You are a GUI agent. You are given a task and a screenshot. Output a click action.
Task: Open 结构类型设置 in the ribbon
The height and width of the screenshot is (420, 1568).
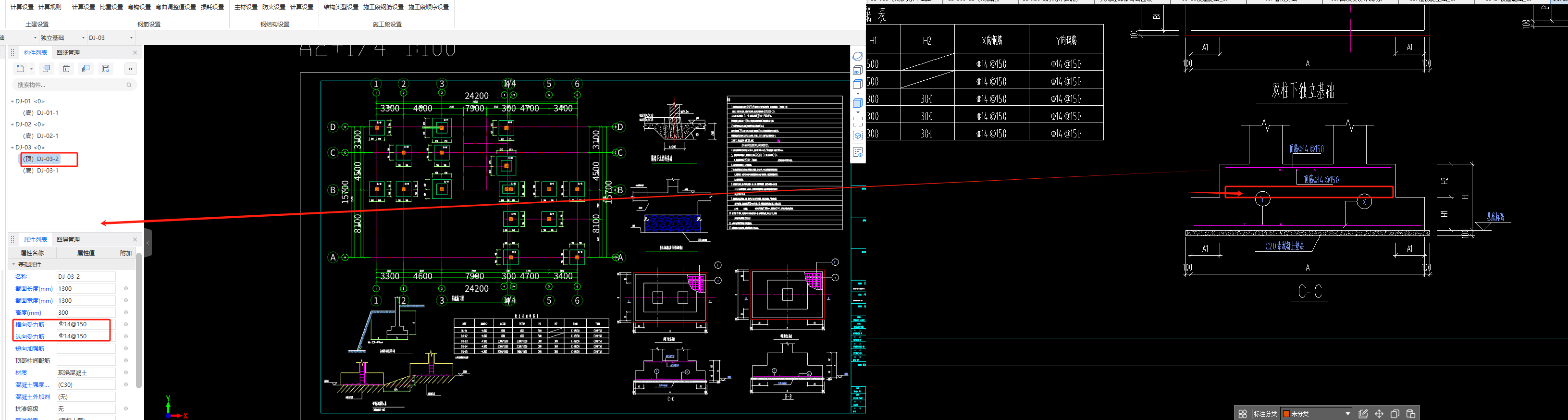(341, 7)
